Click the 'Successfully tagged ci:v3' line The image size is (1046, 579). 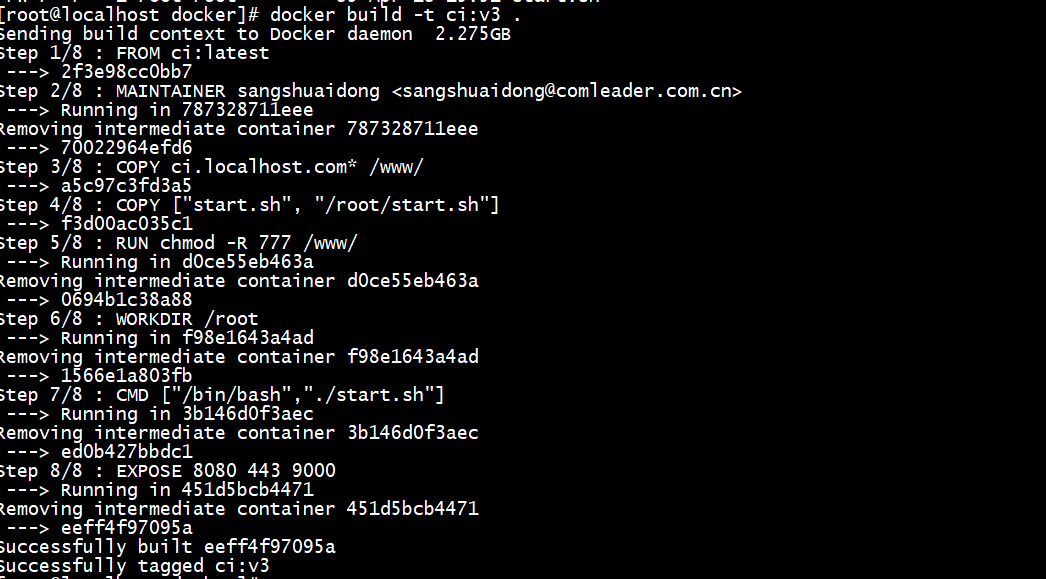click(134, 566)
